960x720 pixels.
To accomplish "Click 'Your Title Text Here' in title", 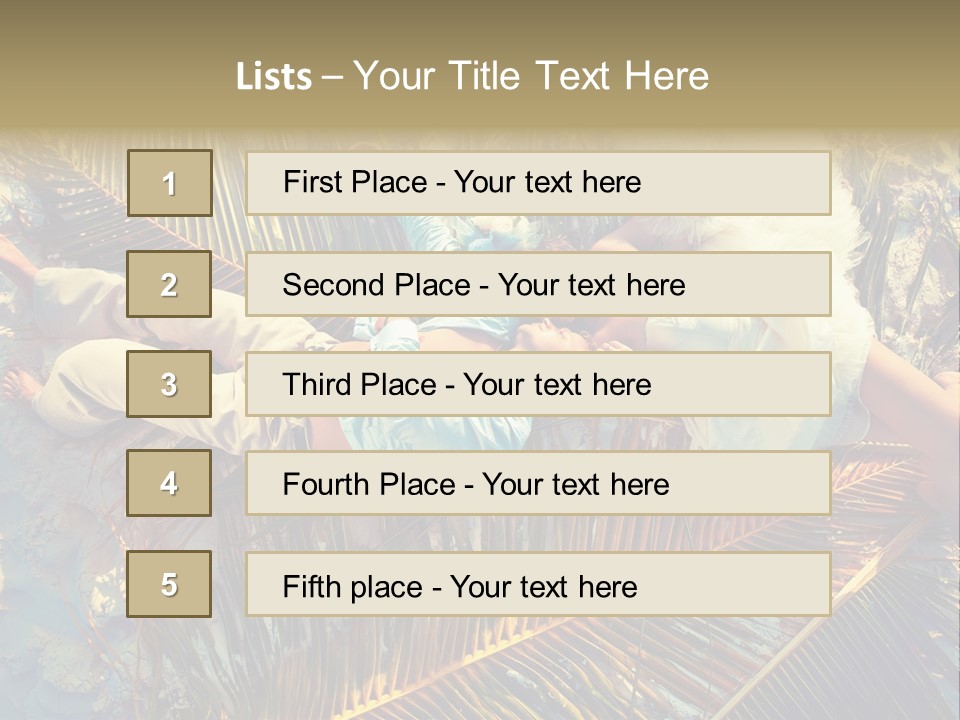I will (531, 77).
